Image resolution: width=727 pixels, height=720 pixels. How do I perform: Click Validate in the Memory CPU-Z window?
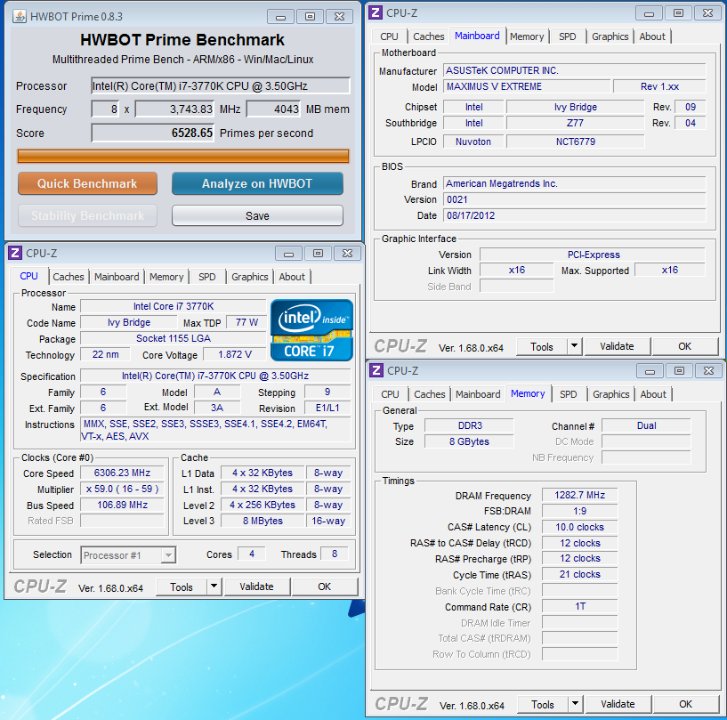[618, 704]
